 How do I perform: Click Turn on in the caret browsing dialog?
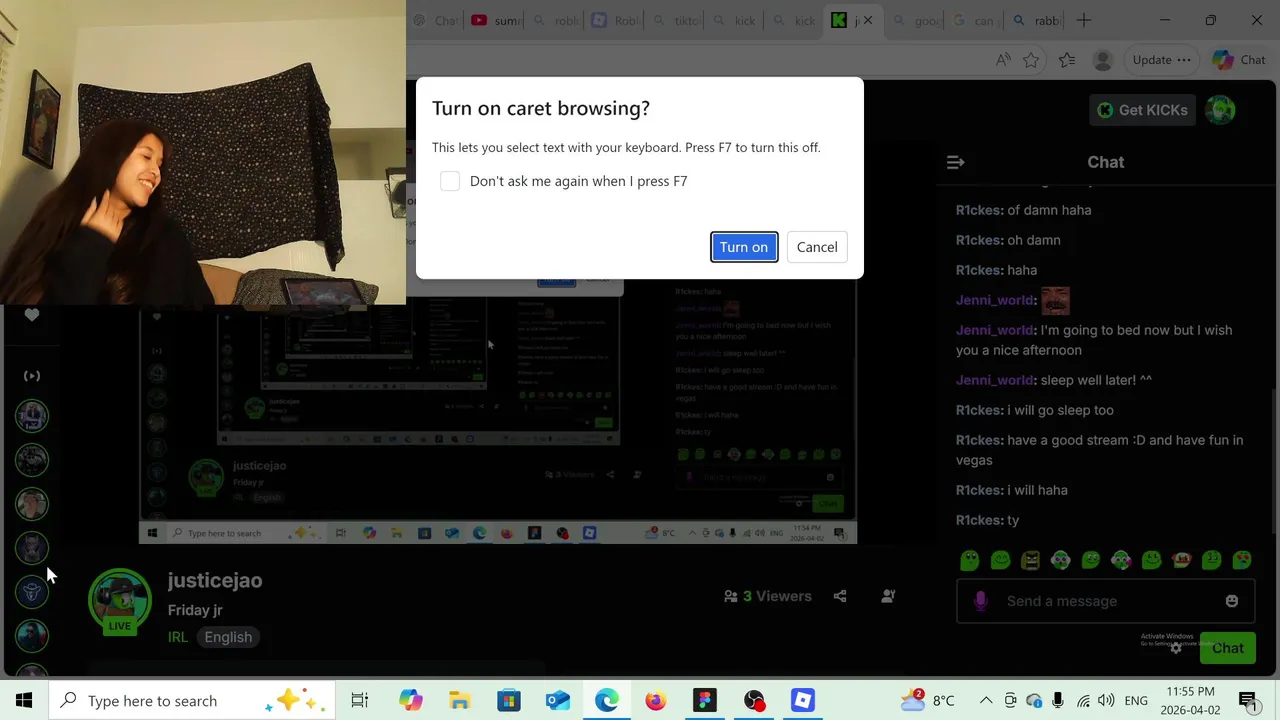tap(744, 247)
